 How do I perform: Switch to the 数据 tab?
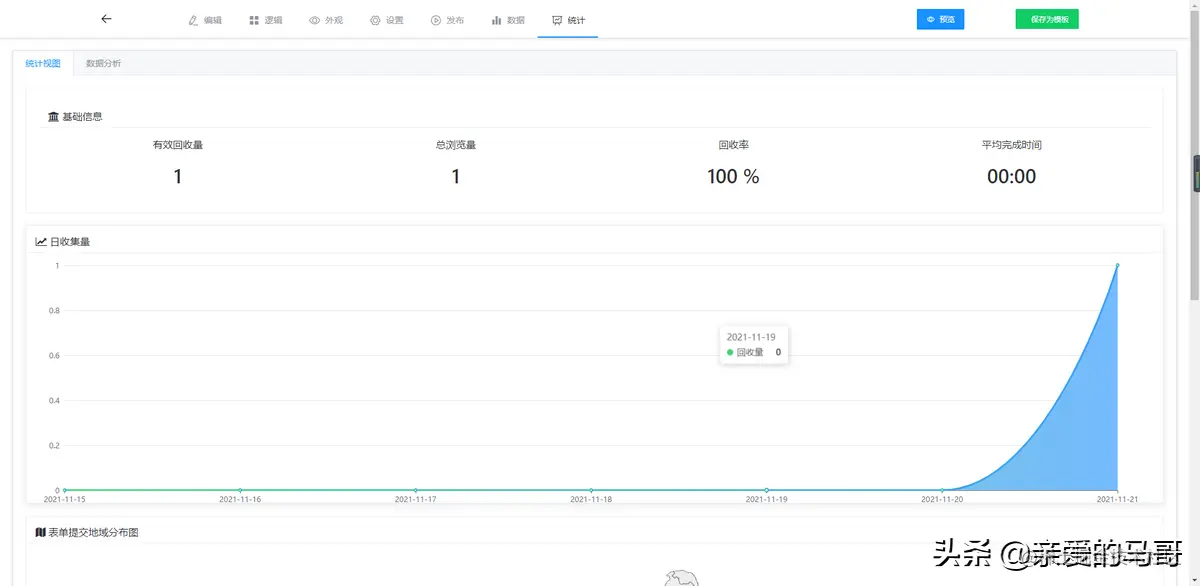click(508, 20)
